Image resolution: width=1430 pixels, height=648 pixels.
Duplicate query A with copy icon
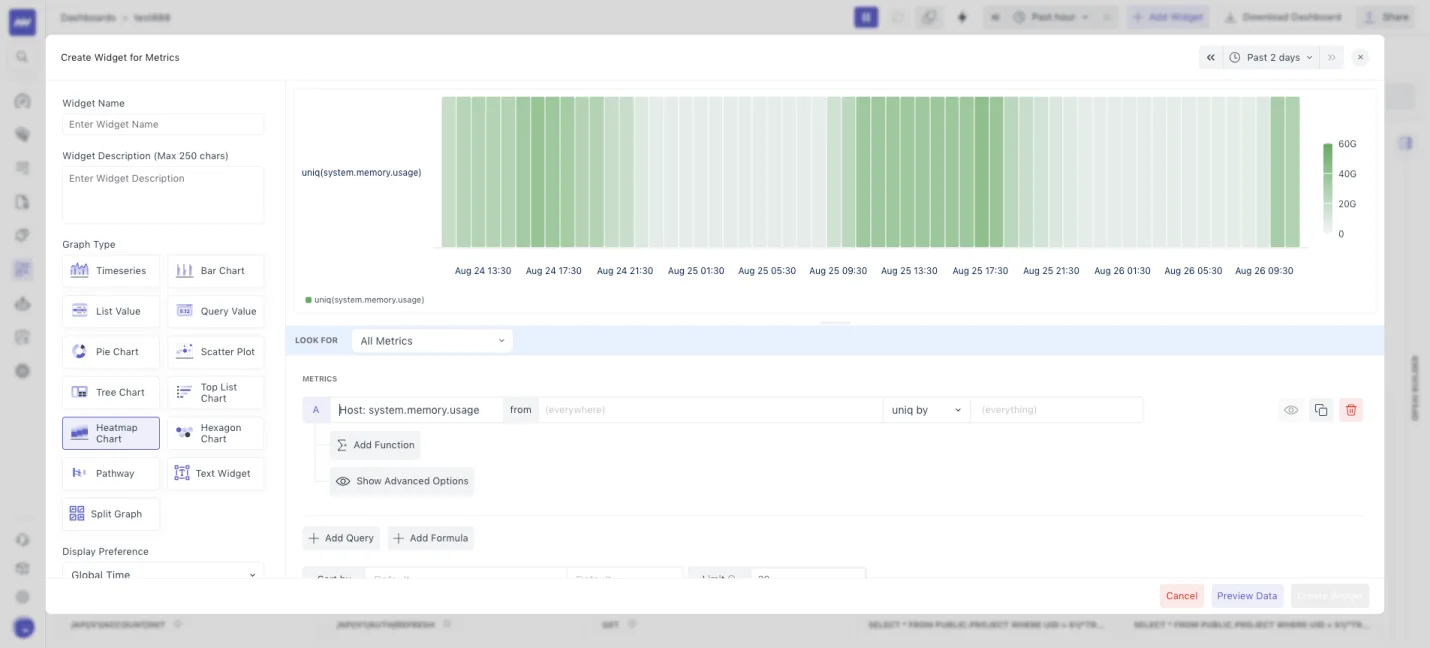[x=1321, y=410]
